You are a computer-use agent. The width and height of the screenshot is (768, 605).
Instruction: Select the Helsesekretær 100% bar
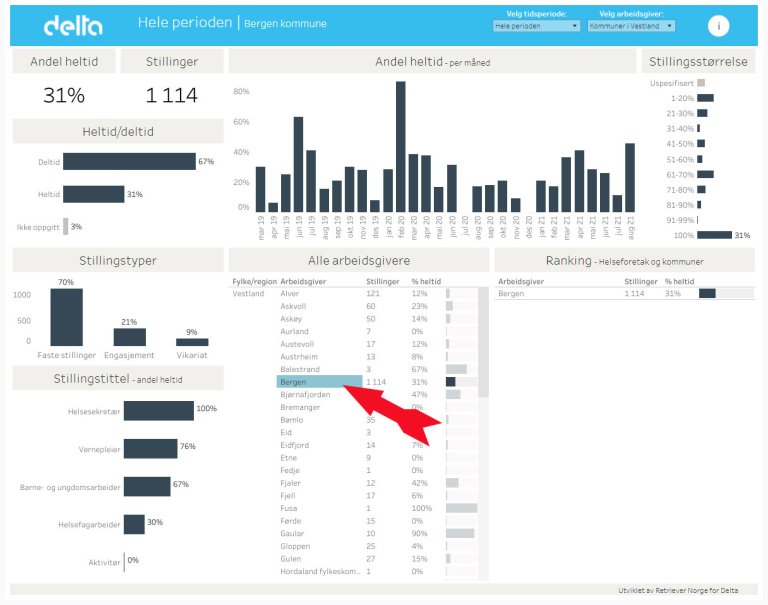click(x=159, y=411)
